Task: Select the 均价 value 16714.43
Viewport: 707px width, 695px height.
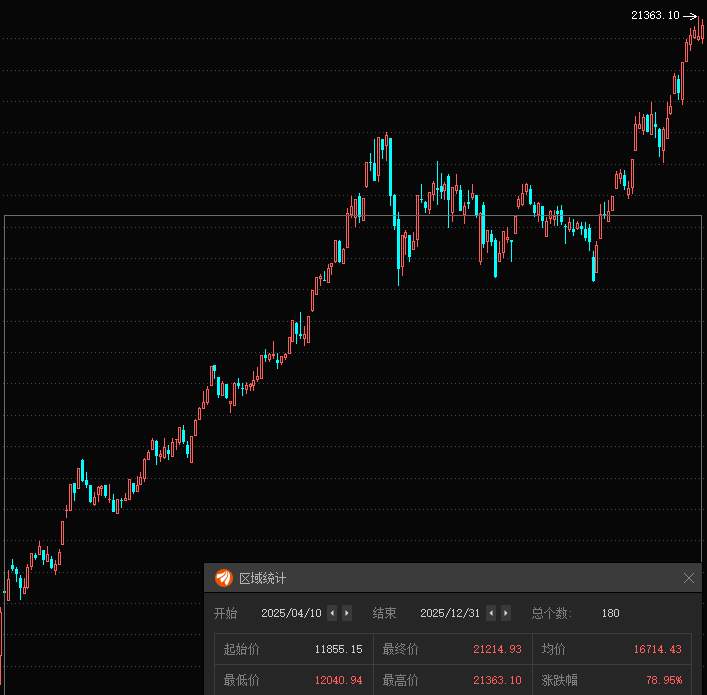Action: pos(657,649)
